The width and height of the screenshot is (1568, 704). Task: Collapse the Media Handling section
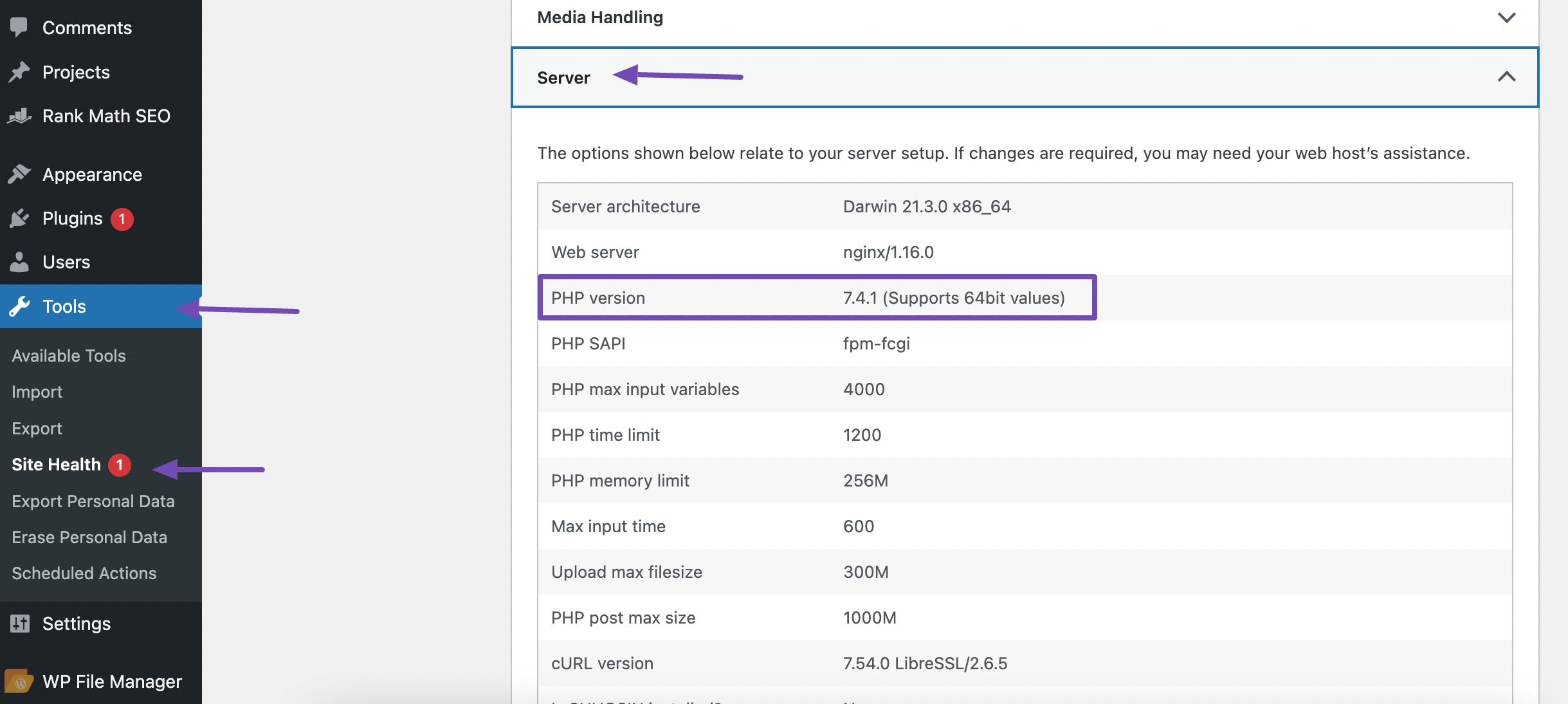point(1504,16)
